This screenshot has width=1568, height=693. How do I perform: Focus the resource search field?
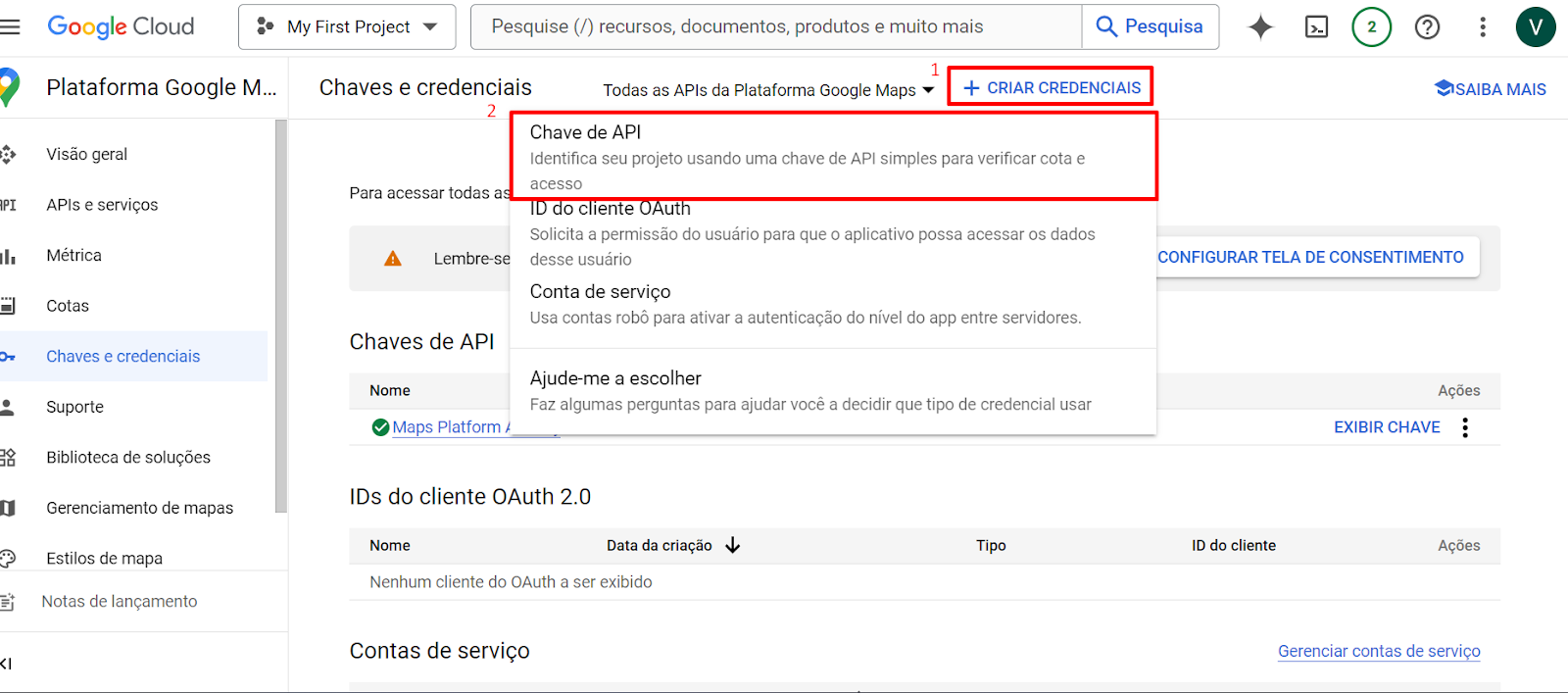776,26
